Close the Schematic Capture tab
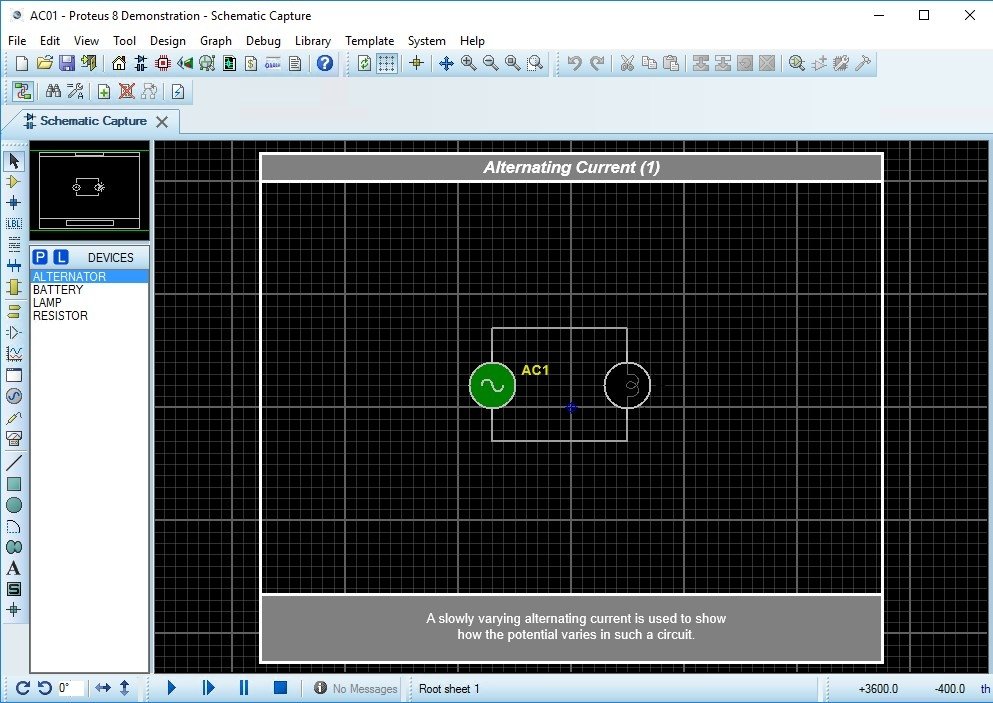 click(x=162, y=122)
